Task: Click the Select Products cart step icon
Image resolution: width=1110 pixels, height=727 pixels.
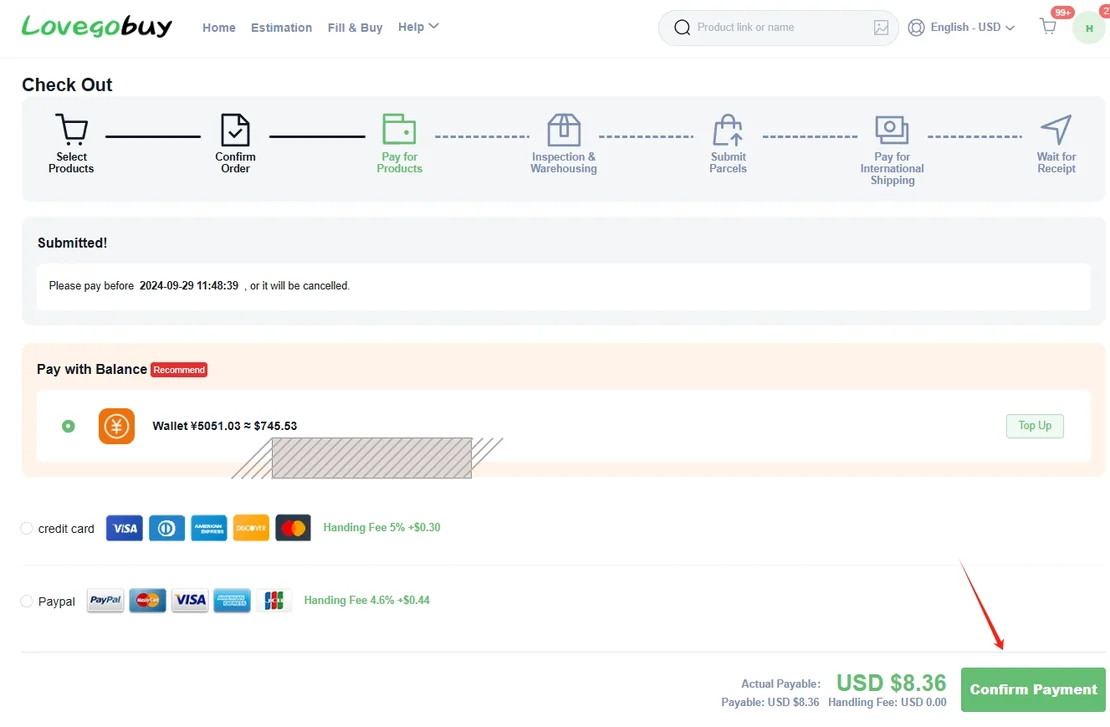Action: pyautogui.click(x=71, y=129)
